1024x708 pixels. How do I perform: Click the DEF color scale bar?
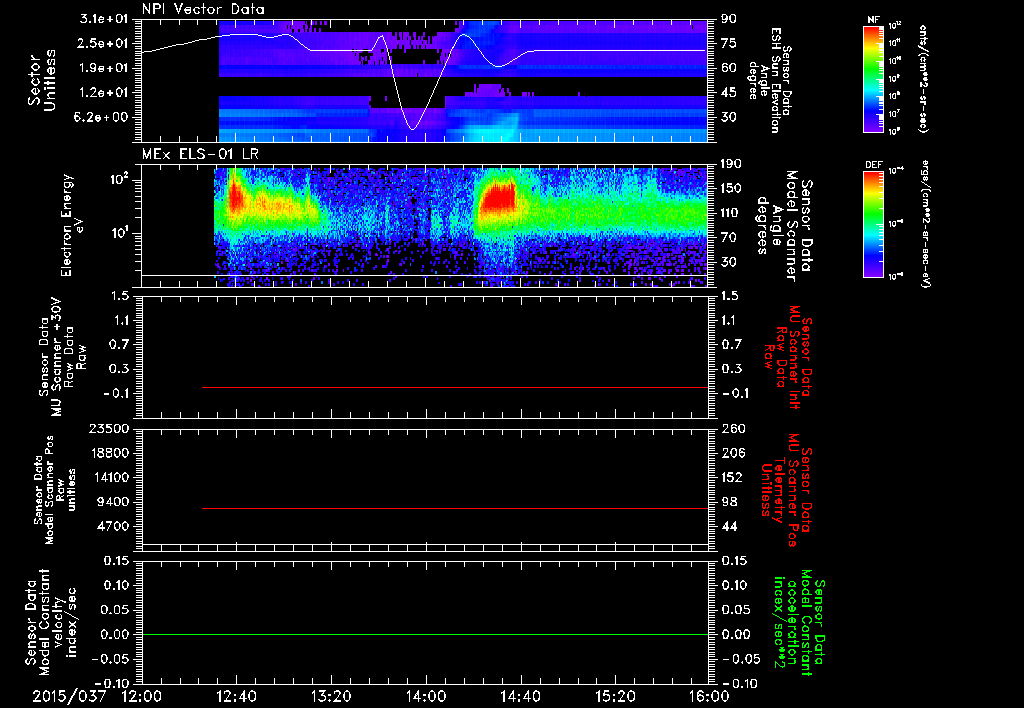873,223
